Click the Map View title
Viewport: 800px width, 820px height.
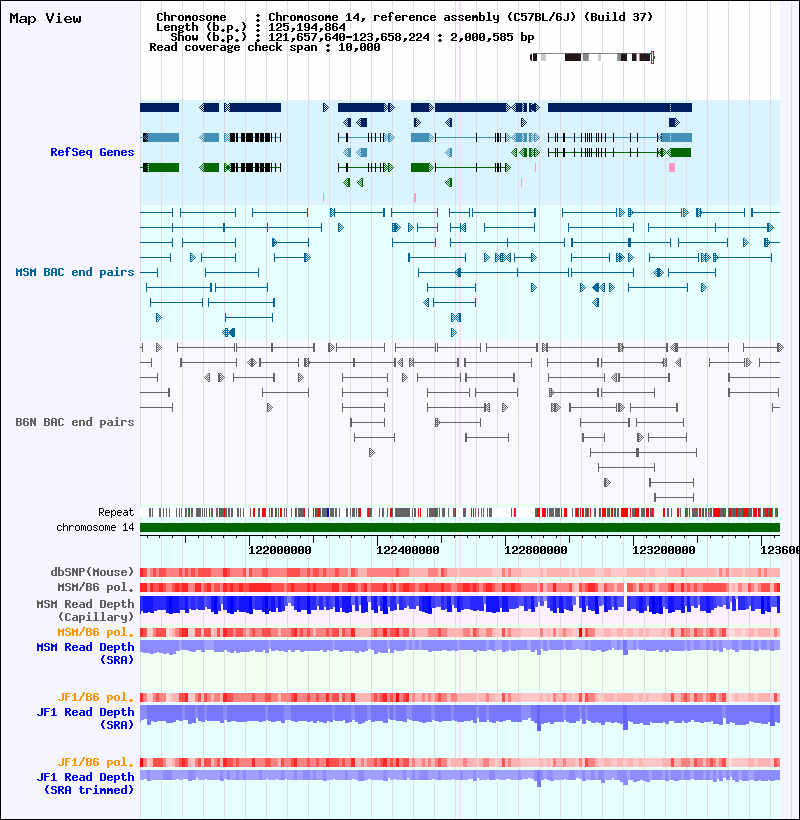tap(45, 18)
